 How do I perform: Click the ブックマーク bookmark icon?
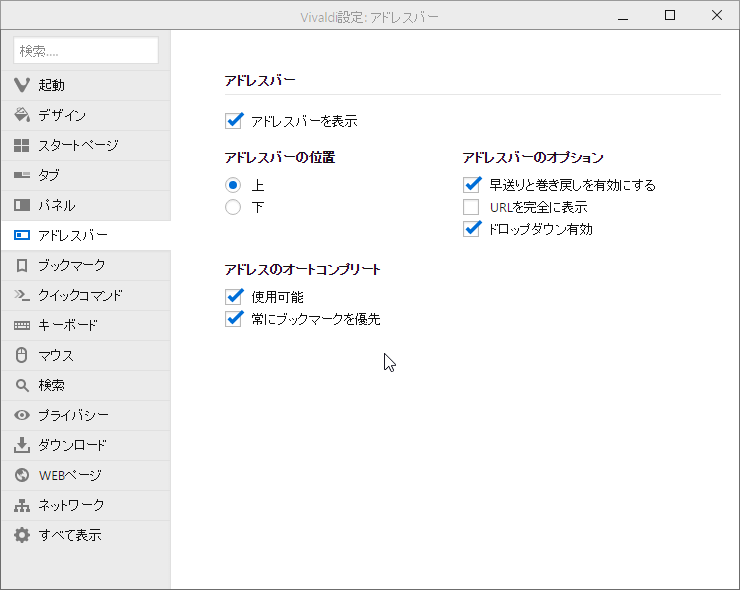click(x=22, y=265)
